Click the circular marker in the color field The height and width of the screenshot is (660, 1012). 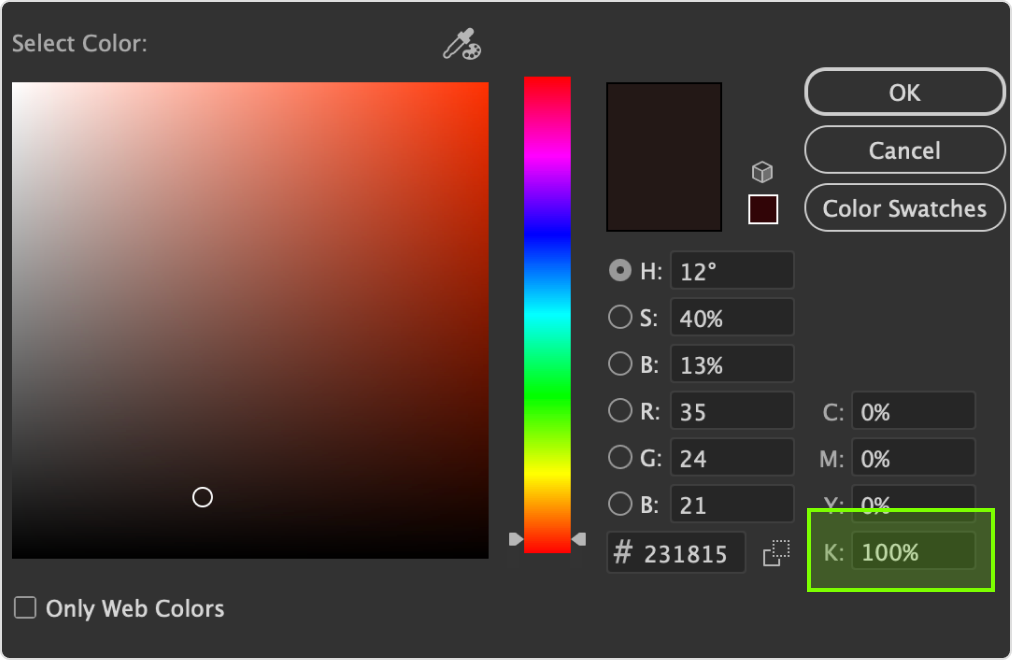pos(203,497)
